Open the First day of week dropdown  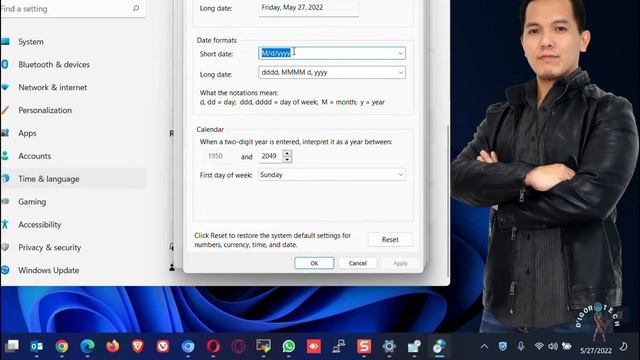[400, 175]
